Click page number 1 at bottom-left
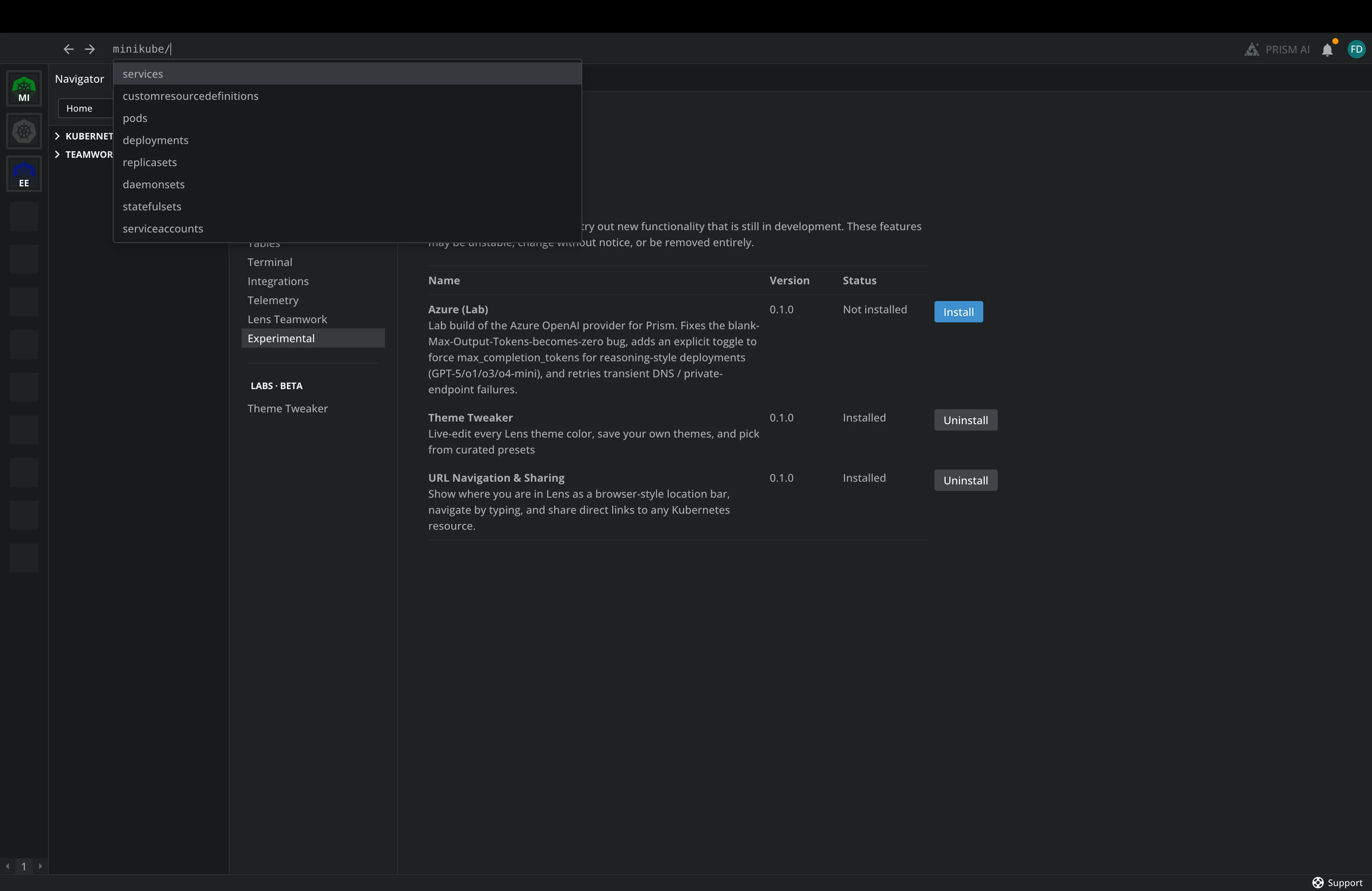This screenshot has width=1372, height=891. pyautogui.click(x=24, y=866)
